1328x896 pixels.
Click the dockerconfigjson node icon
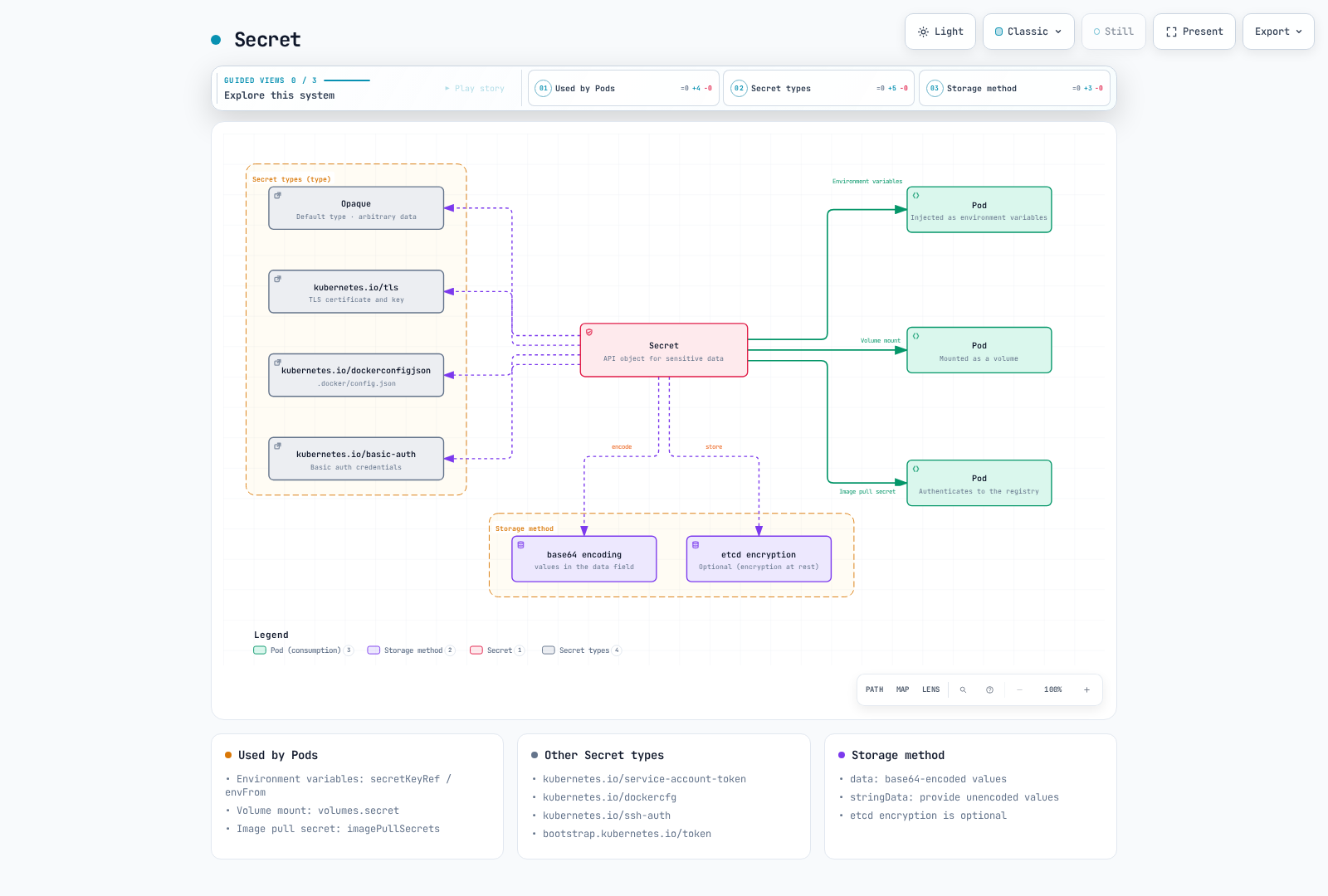pyautogui.click(x=278, y=363)
